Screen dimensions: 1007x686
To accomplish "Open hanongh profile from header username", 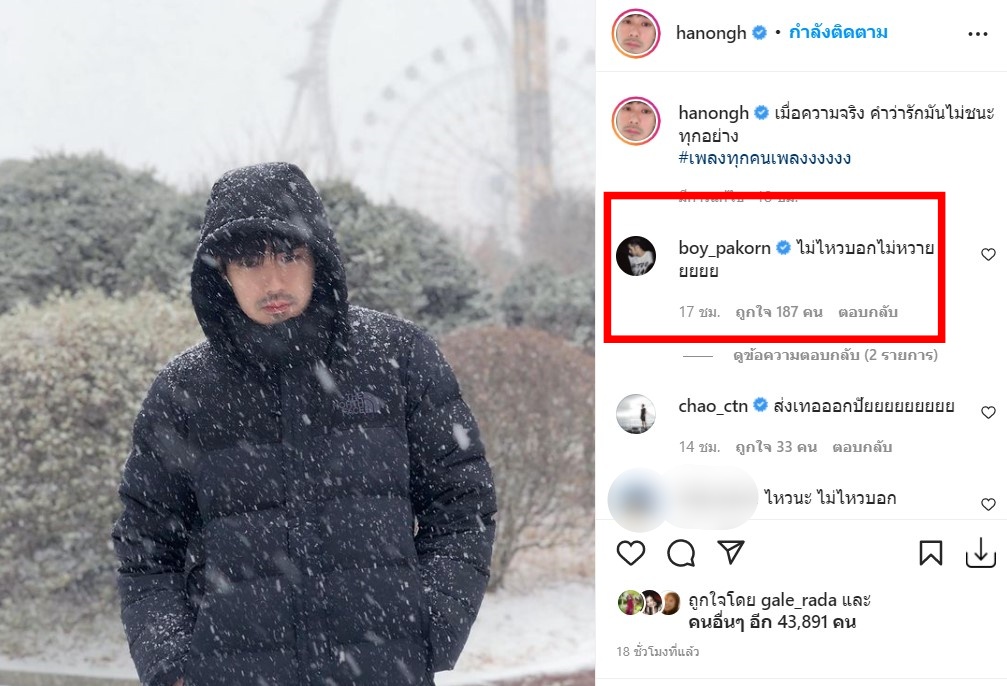I will coord(711,33).
